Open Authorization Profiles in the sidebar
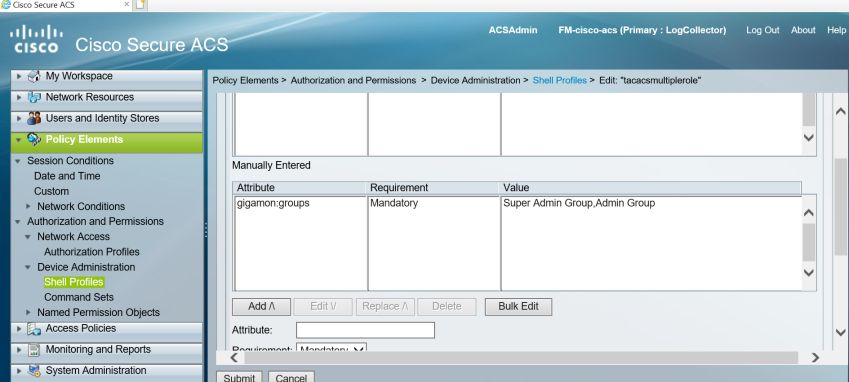The height and width of the screenshot is (382, 849). tap(92, 252)
